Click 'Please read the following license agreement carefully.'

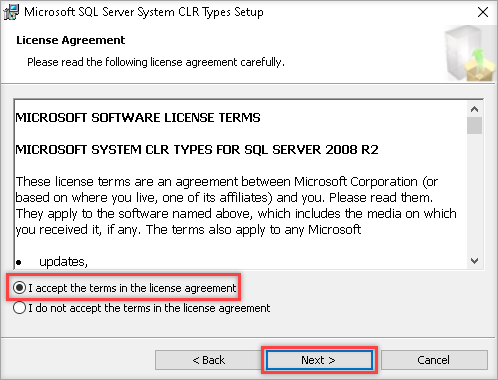(156, 62)
